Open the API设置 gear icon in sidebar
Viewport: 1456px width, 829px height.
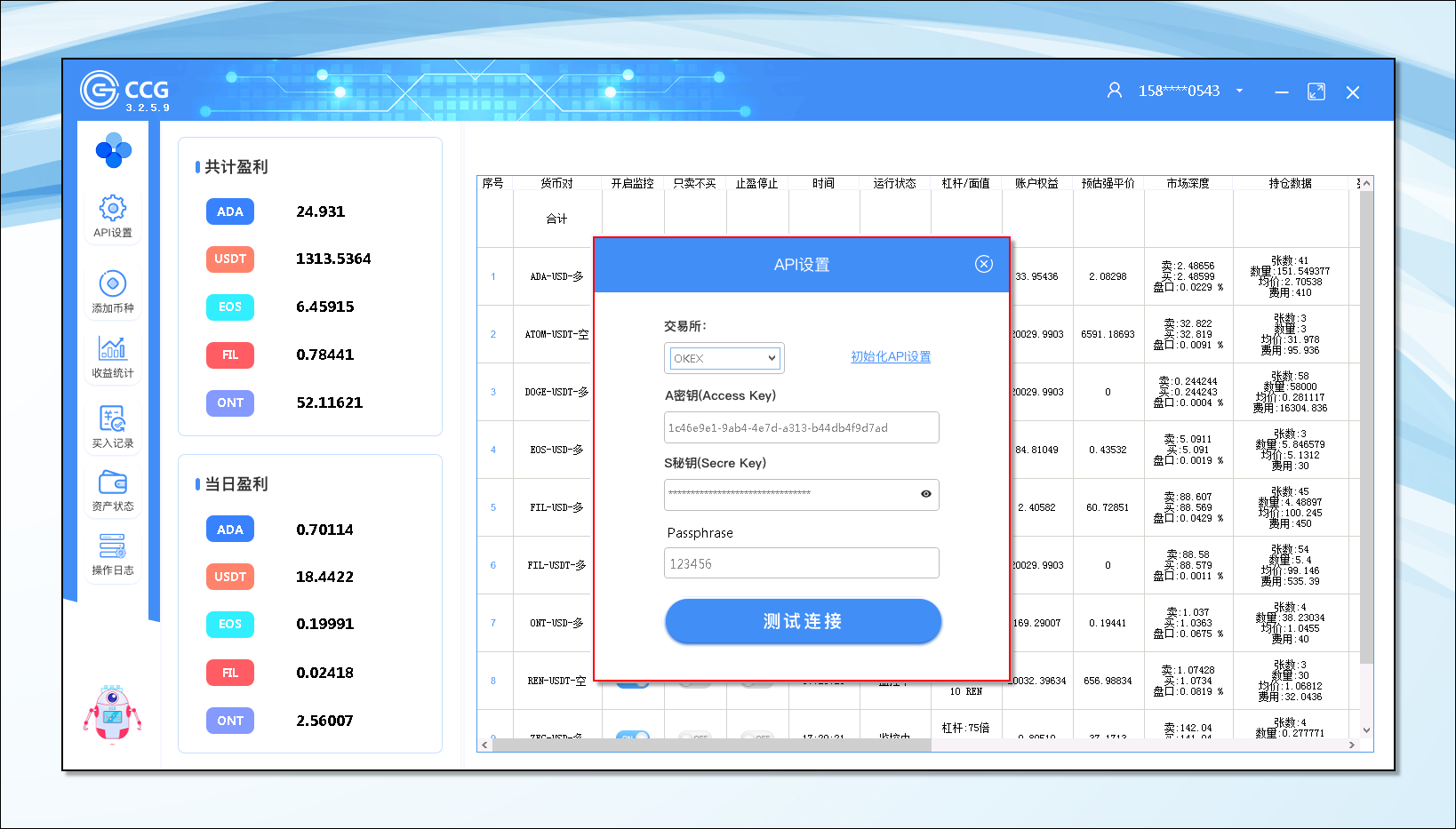point(113,209)
